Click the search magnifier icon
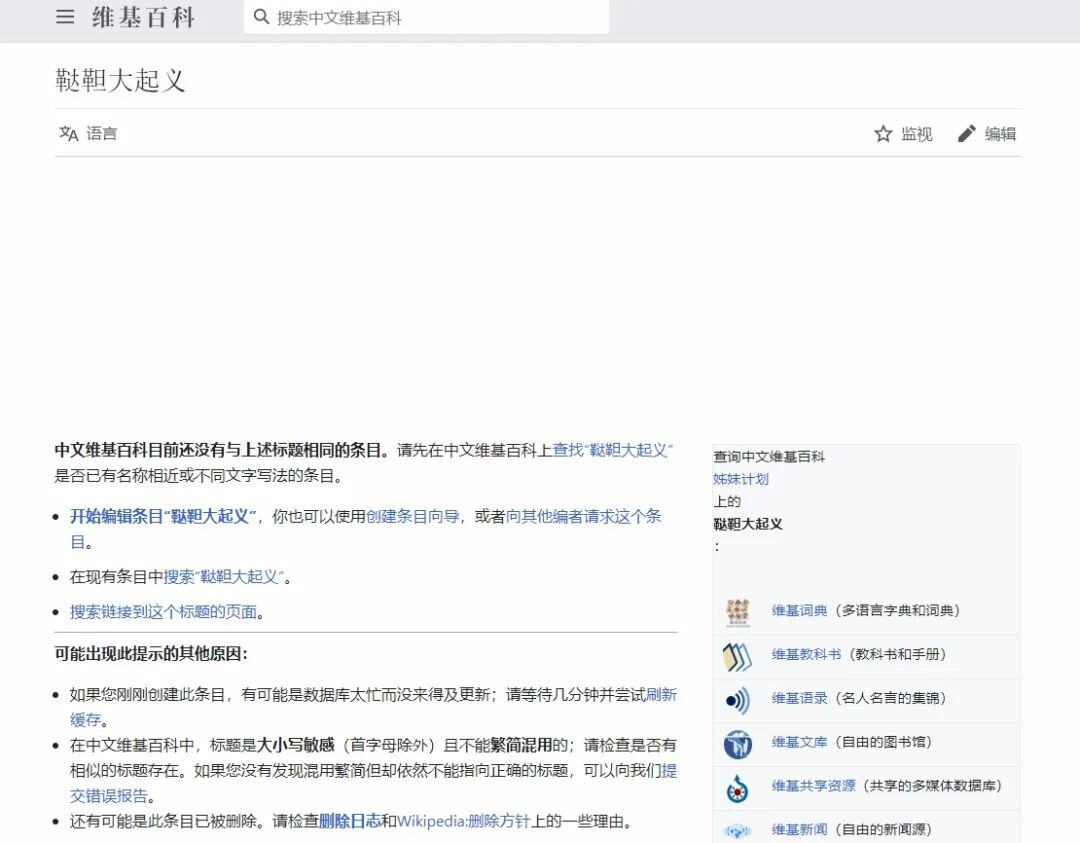The width and height of the screenshot is (1080, 843). point(261,17)
